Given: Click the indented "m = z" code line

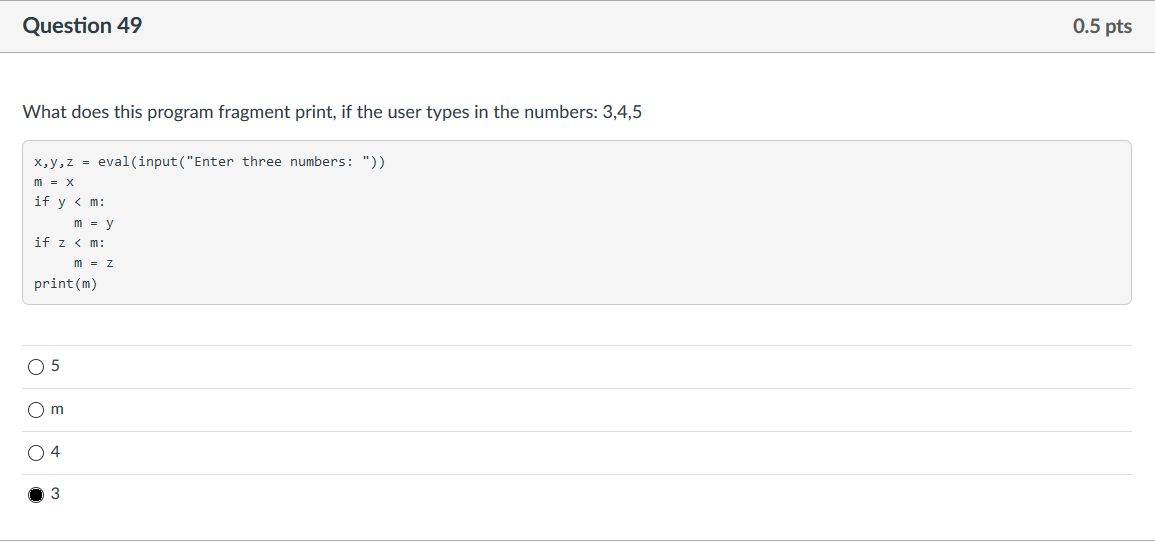Looking at the screenshot, I should coord(94,263).
